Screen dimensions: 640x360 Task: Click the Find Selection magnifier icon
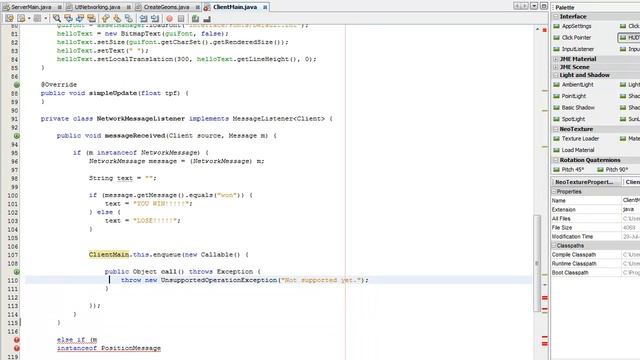57,18
